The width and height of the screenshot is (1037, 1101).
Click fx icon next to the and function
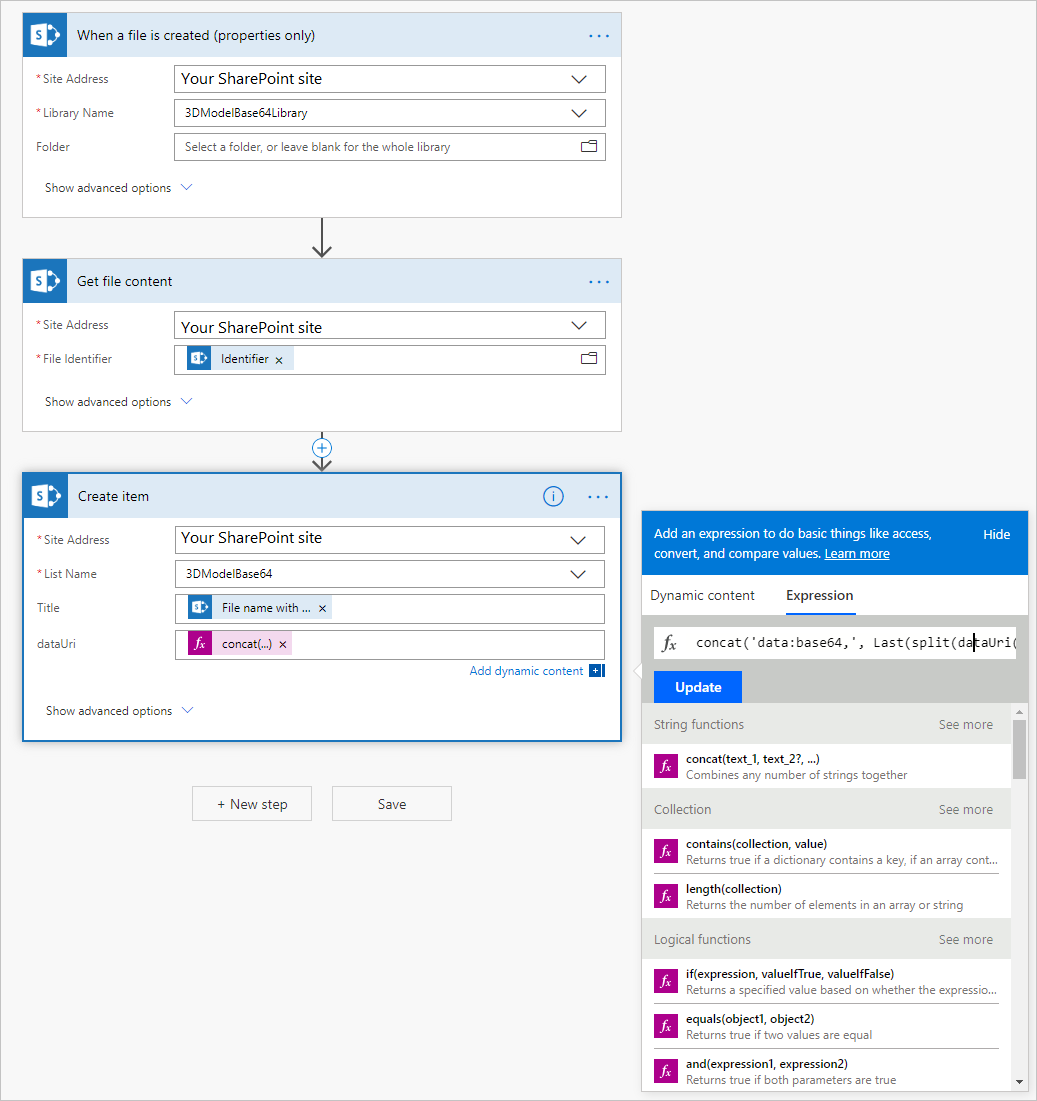(666, 1071)
